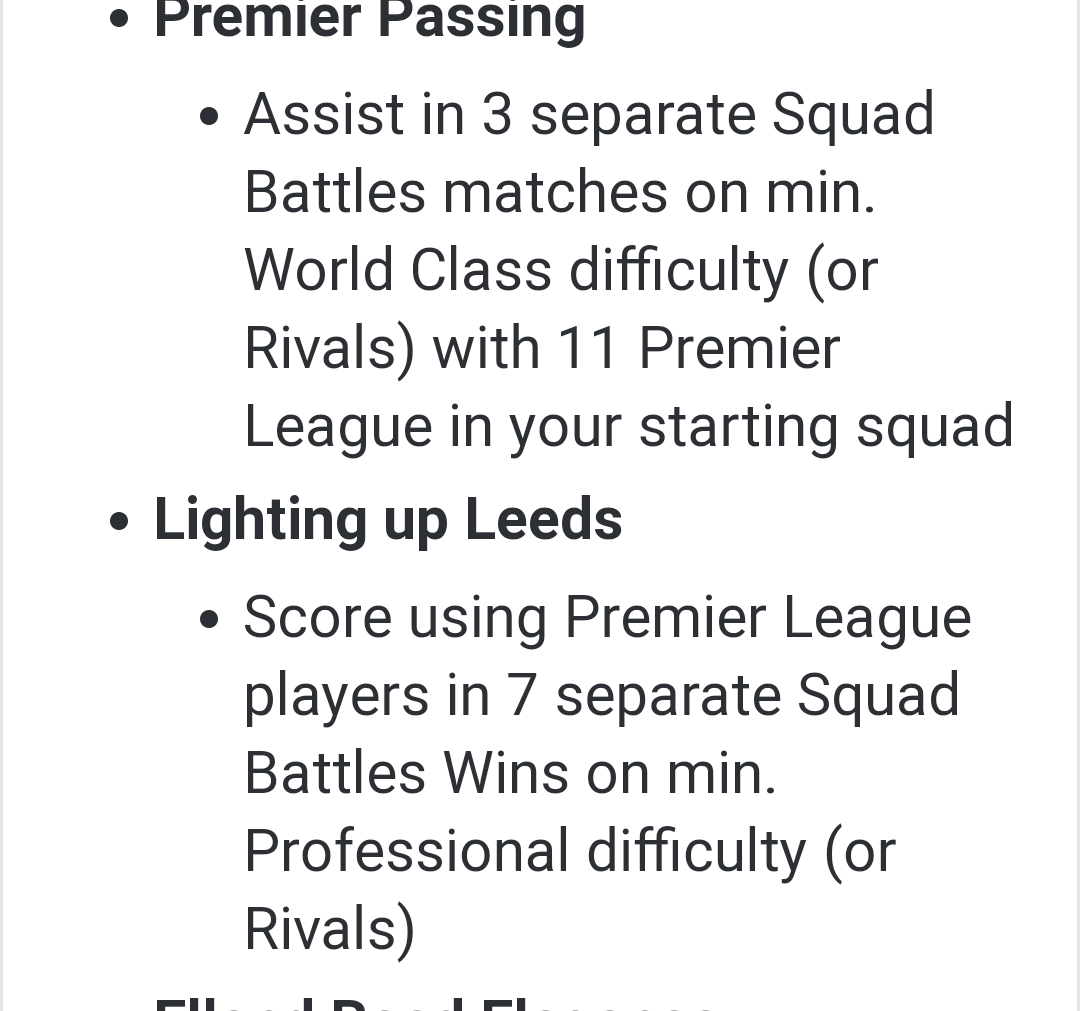
Task: Open the "Lighting up Leeds" heading
Action: (388, 520)
